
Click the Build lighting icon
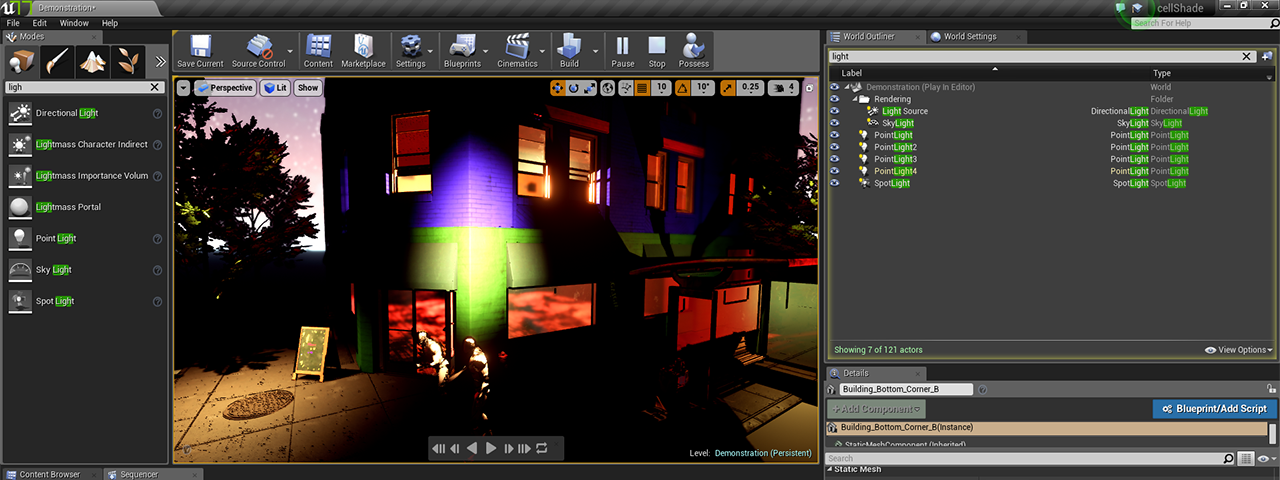569,50
